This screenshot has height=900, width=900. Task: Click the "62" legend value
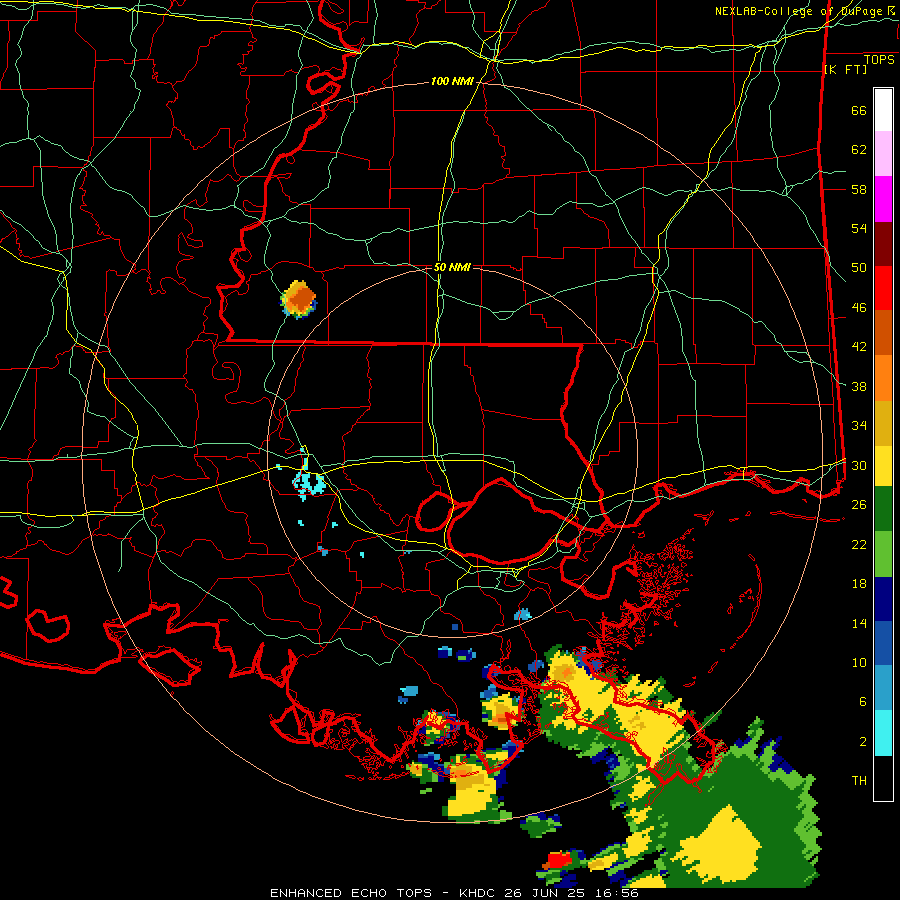pos(859,149)
